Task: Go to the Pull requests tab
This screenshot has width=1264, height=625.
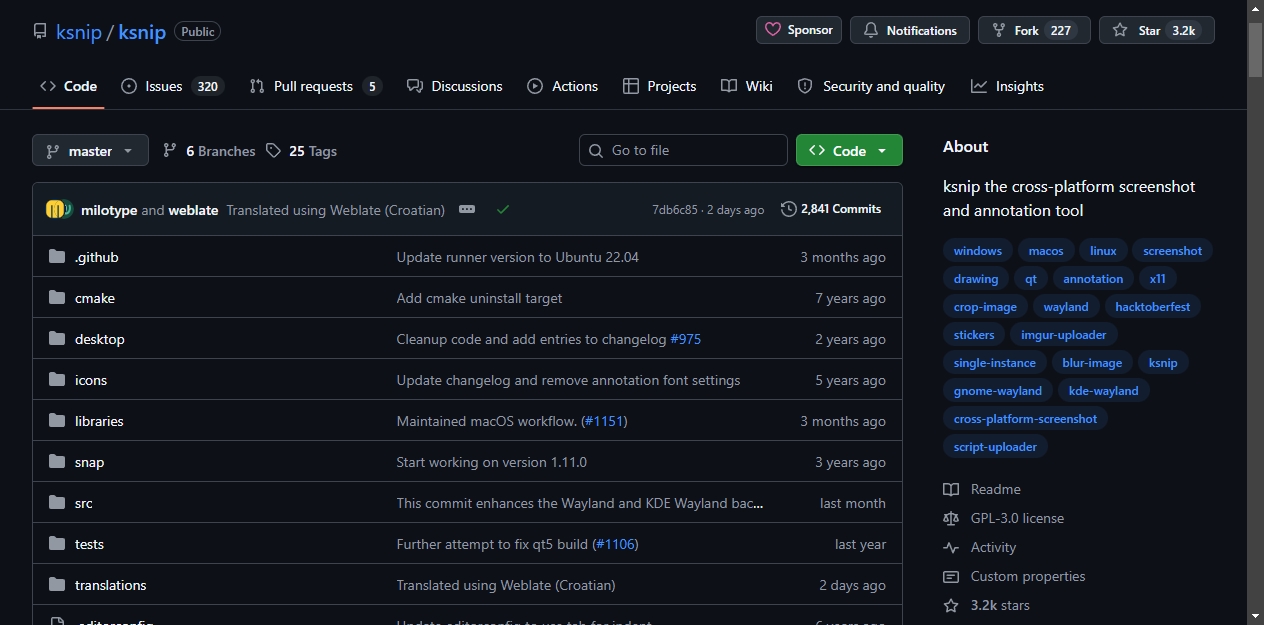Action: (316, 86)
